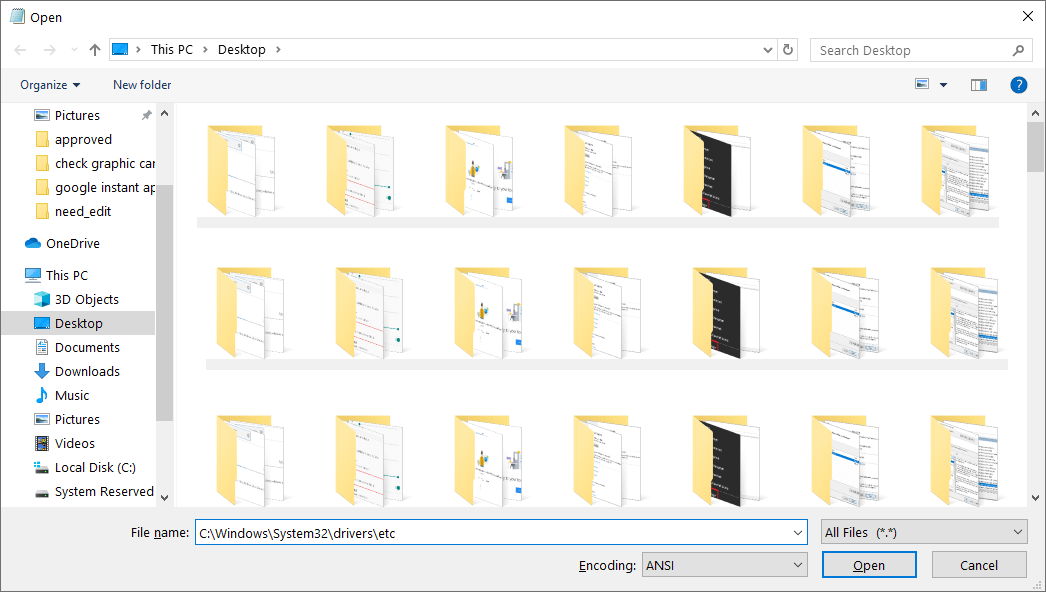Unpin Pictures from Quick access
This screenshot has height=592, width=1046.
[146, 114]
